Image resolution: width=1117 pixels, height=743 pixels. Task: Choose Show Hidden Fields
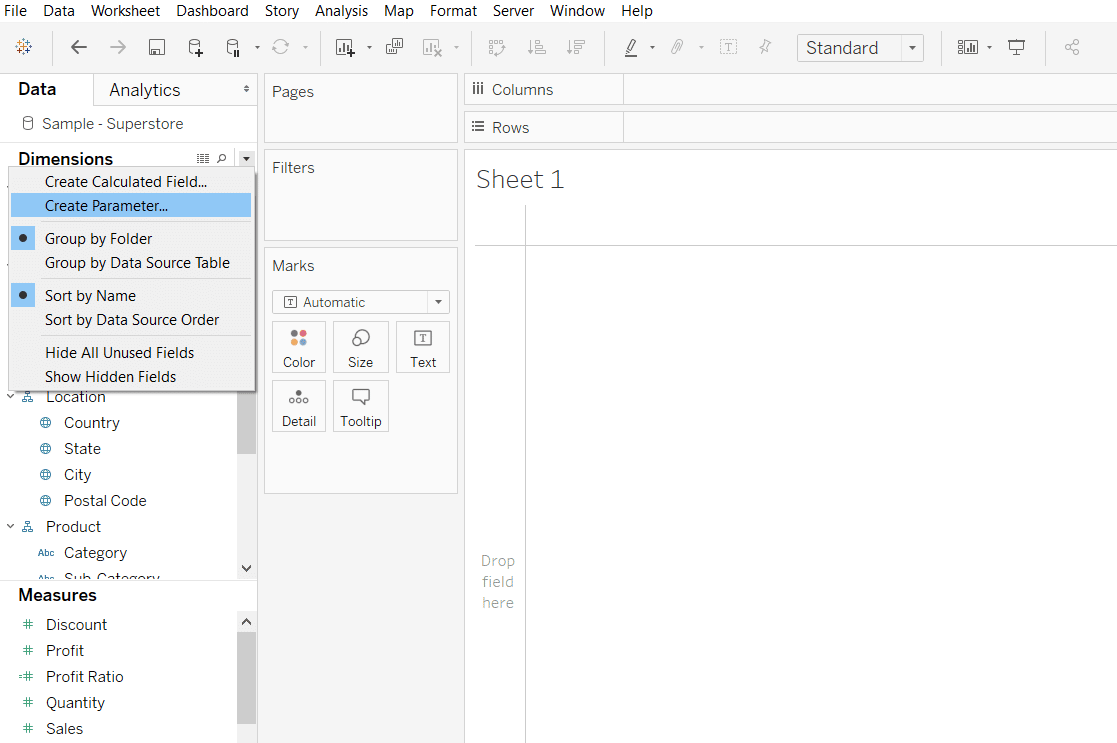click(x=131, y=377)
